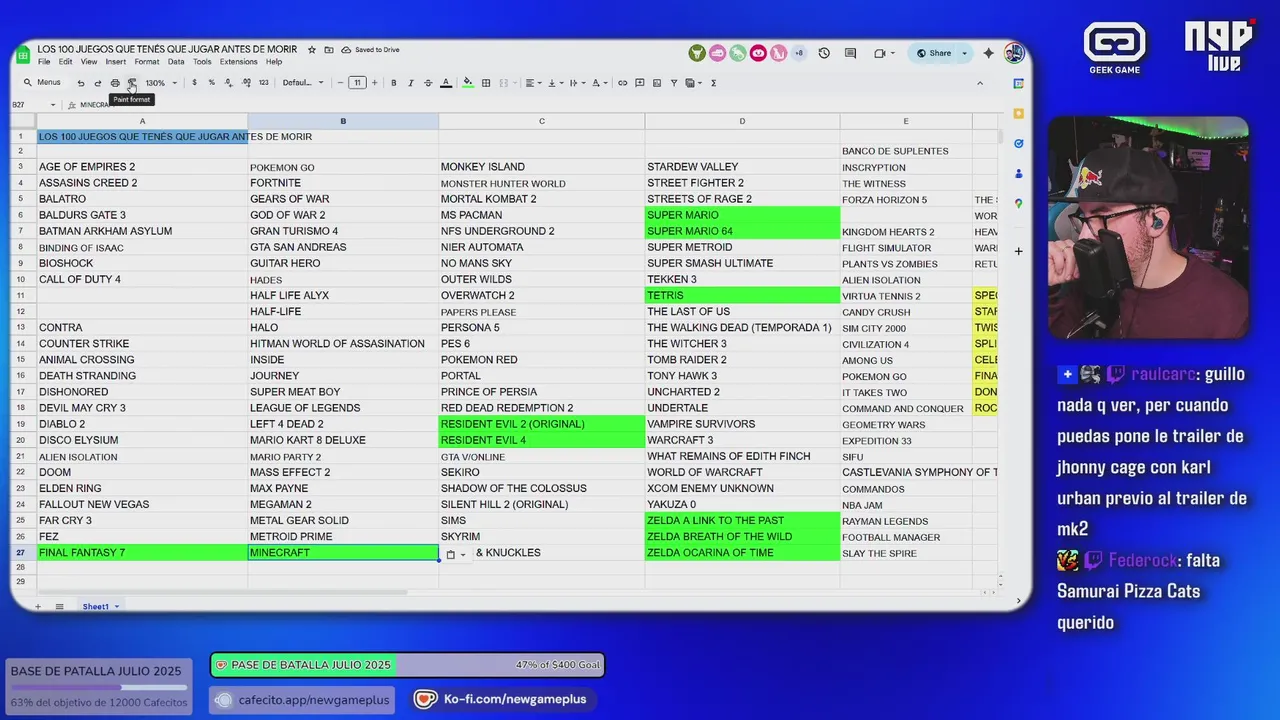The width and height of the screenshot is (1280, 720).
Task: Show the +8 additional collaborators
Action: [798, 53]
